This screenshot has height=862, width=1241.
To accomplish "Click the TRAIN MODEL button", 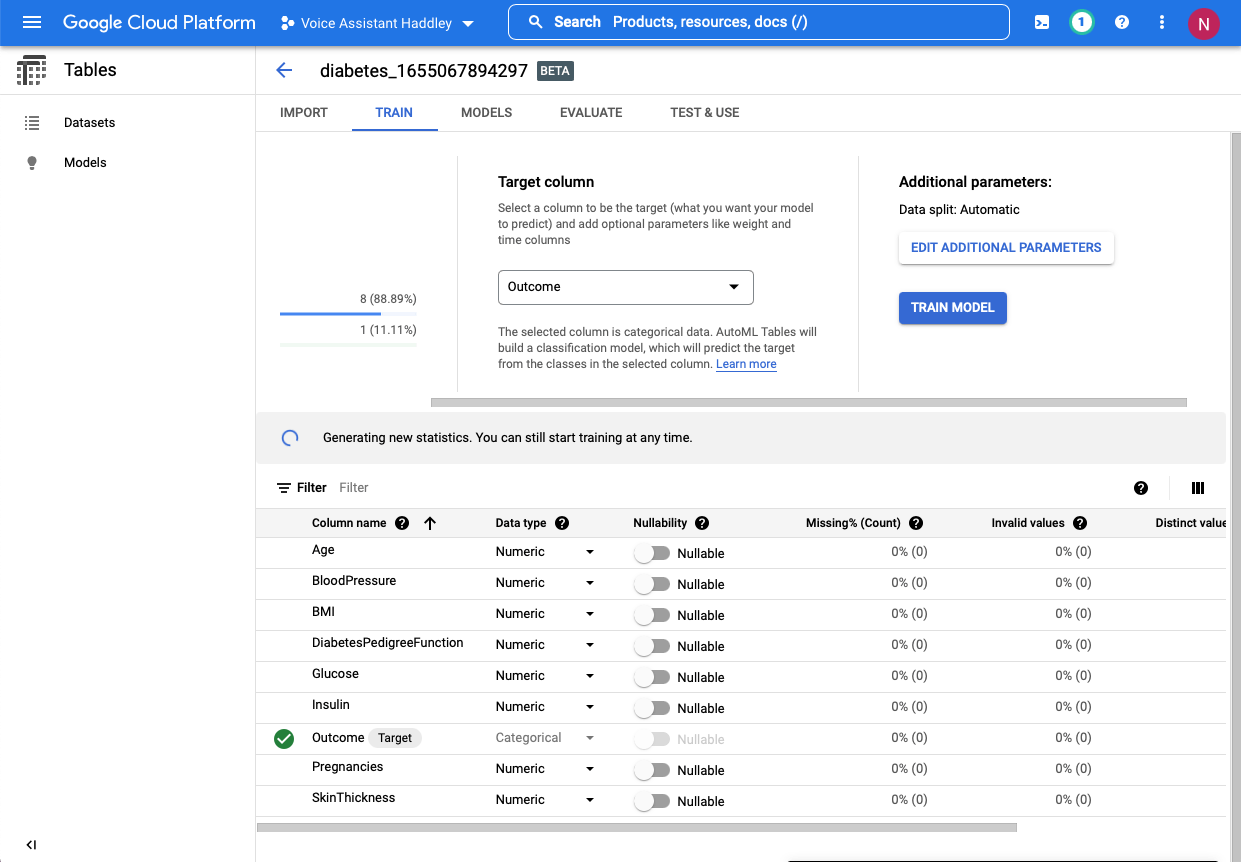I will click(952, 308).
